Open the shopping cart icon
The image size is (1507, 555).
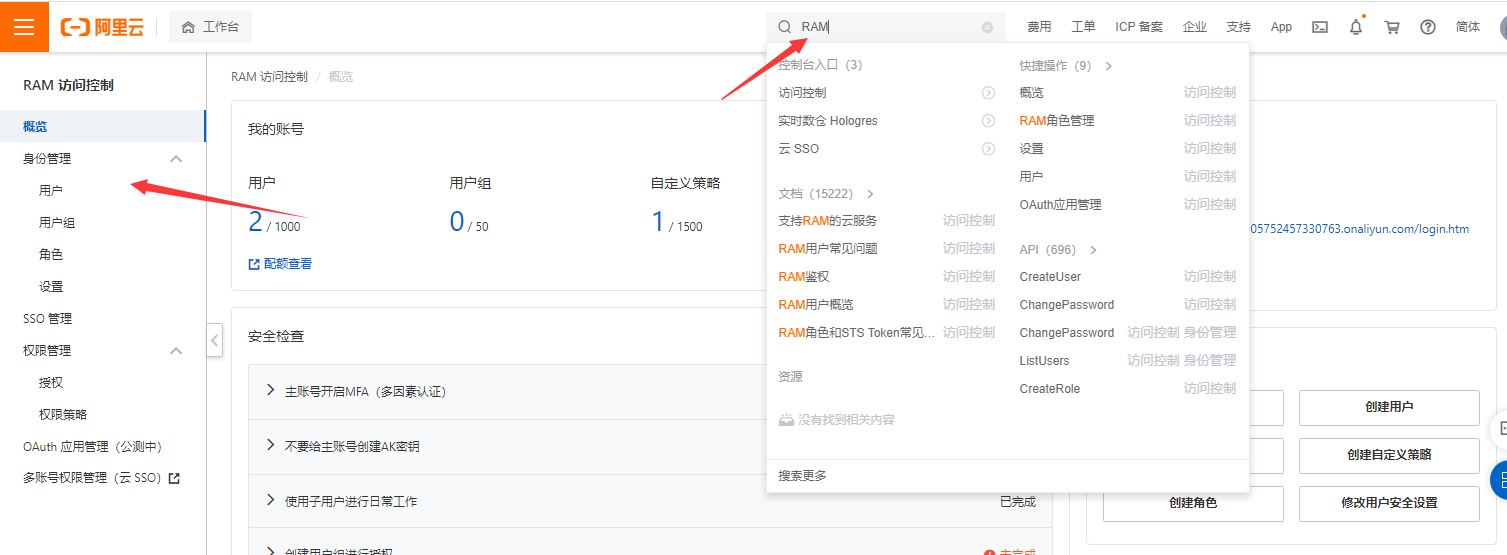1392,27
